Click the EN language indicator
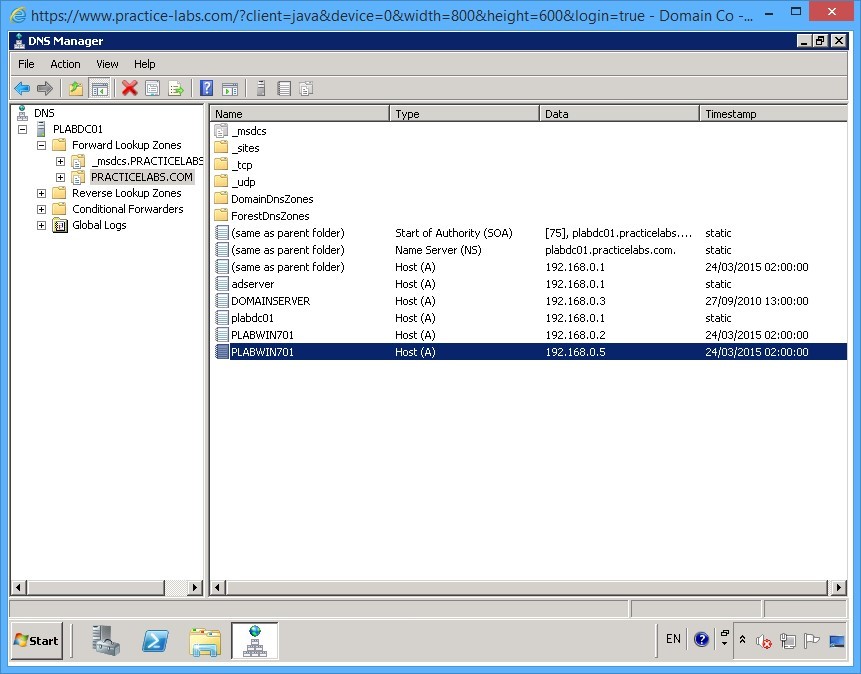 point(673,640)
